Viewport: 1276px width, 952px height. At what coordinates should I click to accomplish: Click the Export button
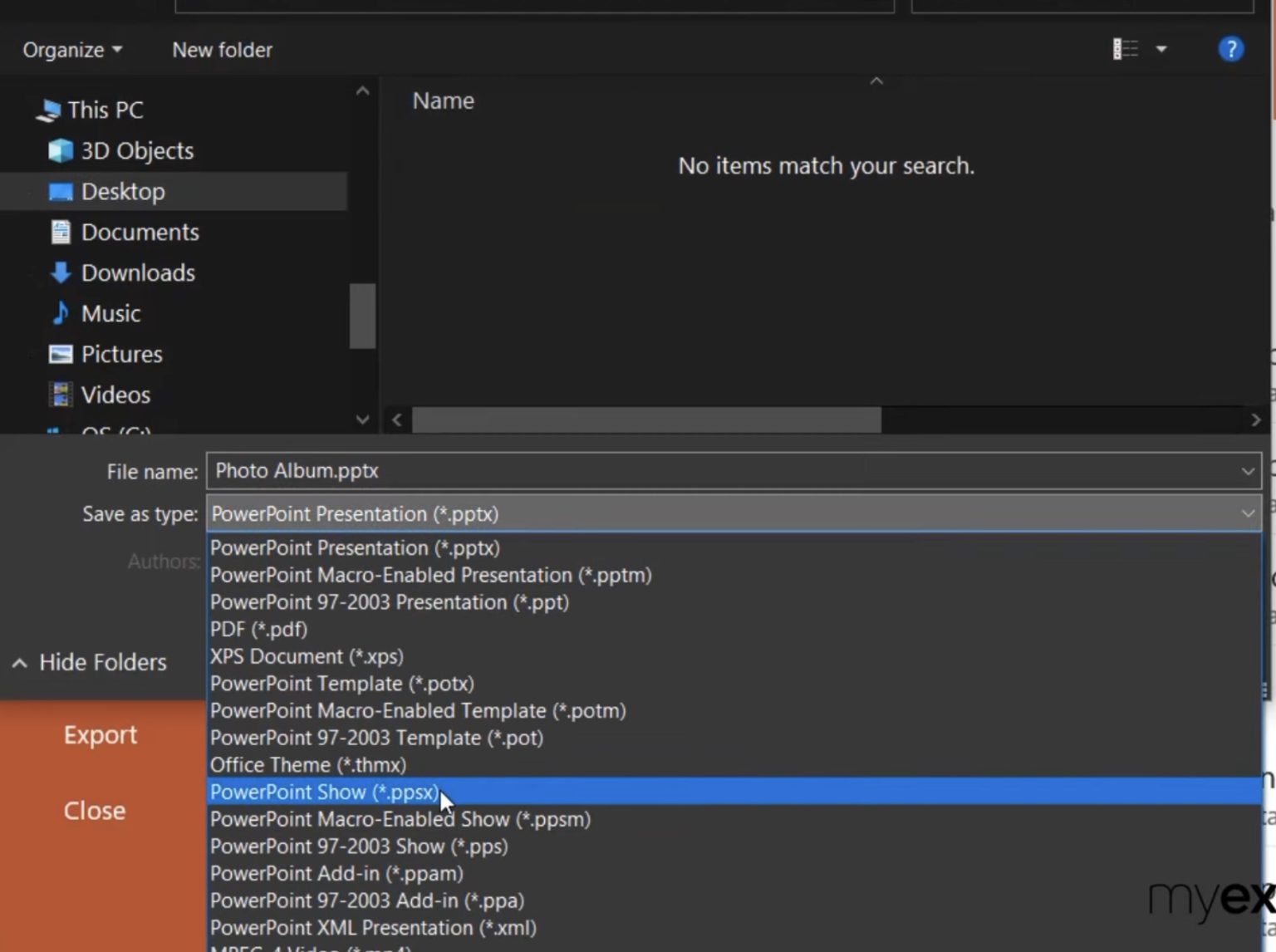tap(100, 734)
